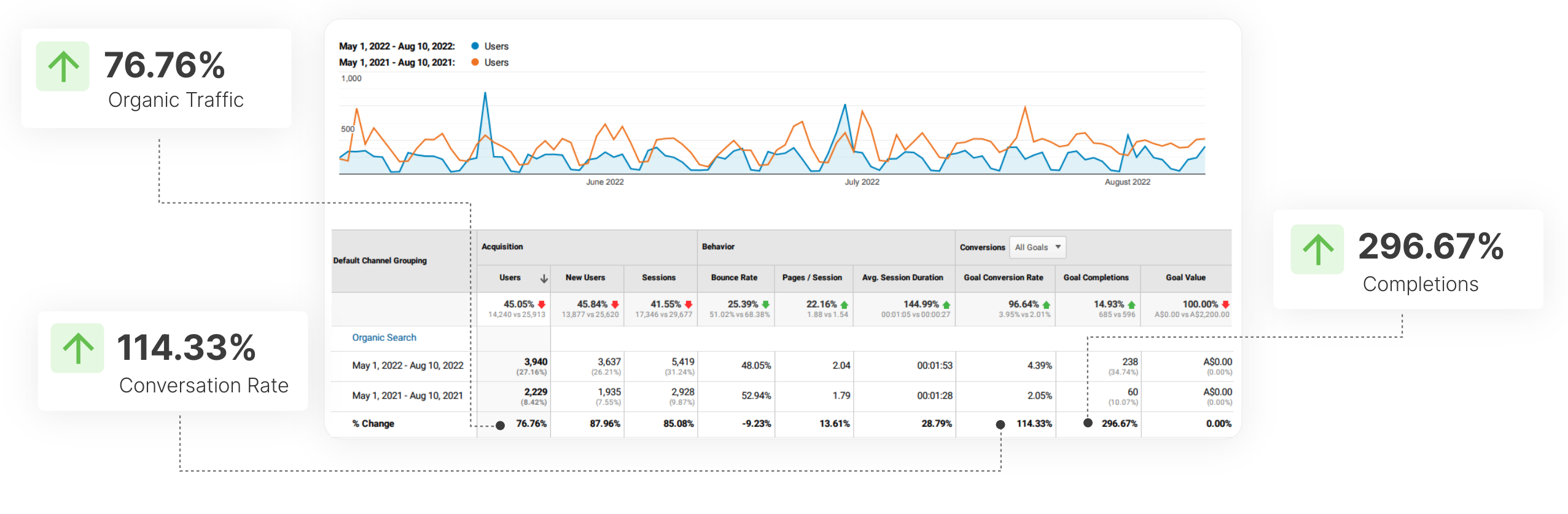The width and height of the screenshot is (1568, 514).
Task: Sort by the New Users column header
Action: click(585, 278)
